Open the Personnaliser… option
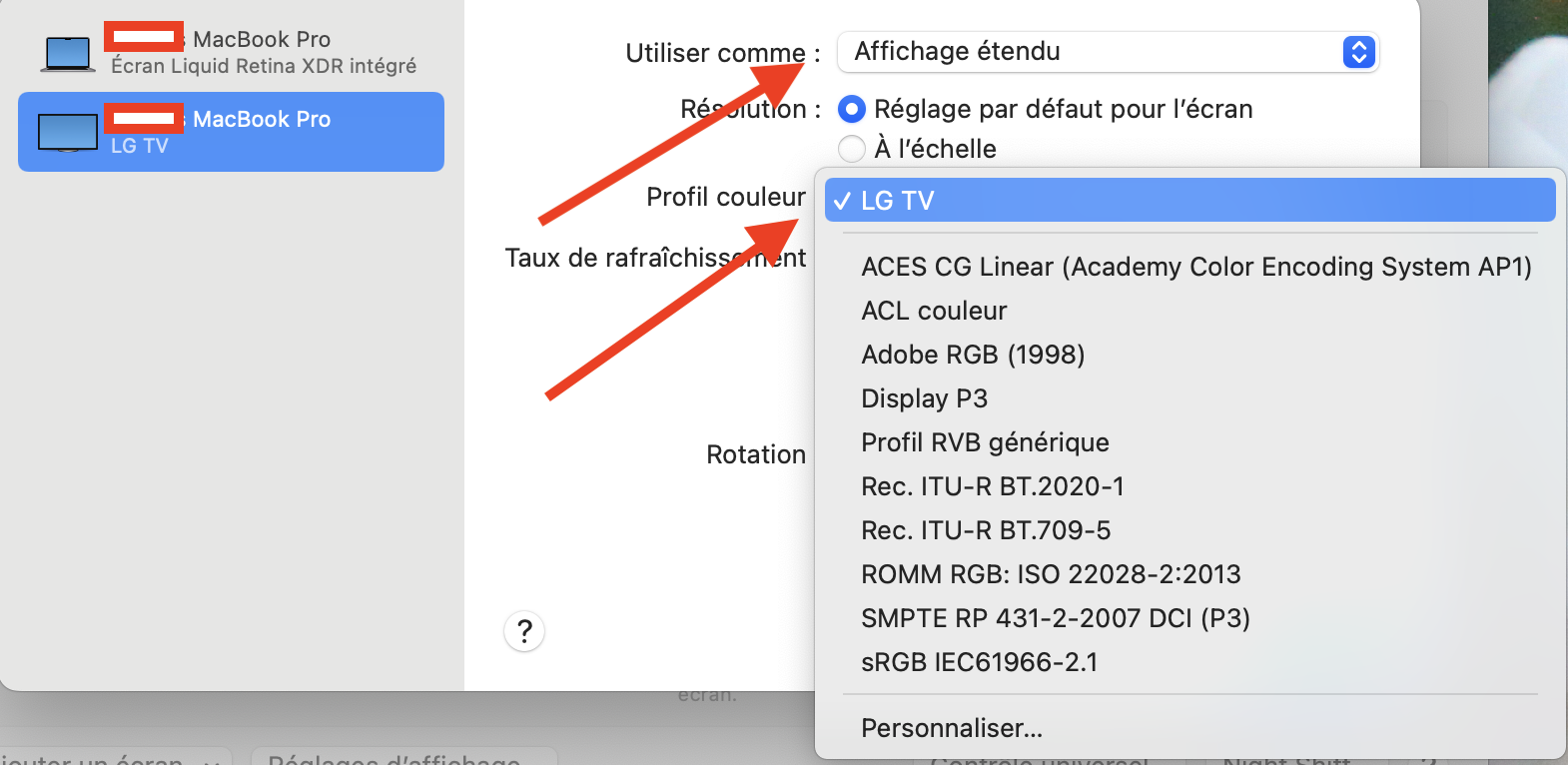The width and height of the screenshot is (1568, 765). coord(951,728)
